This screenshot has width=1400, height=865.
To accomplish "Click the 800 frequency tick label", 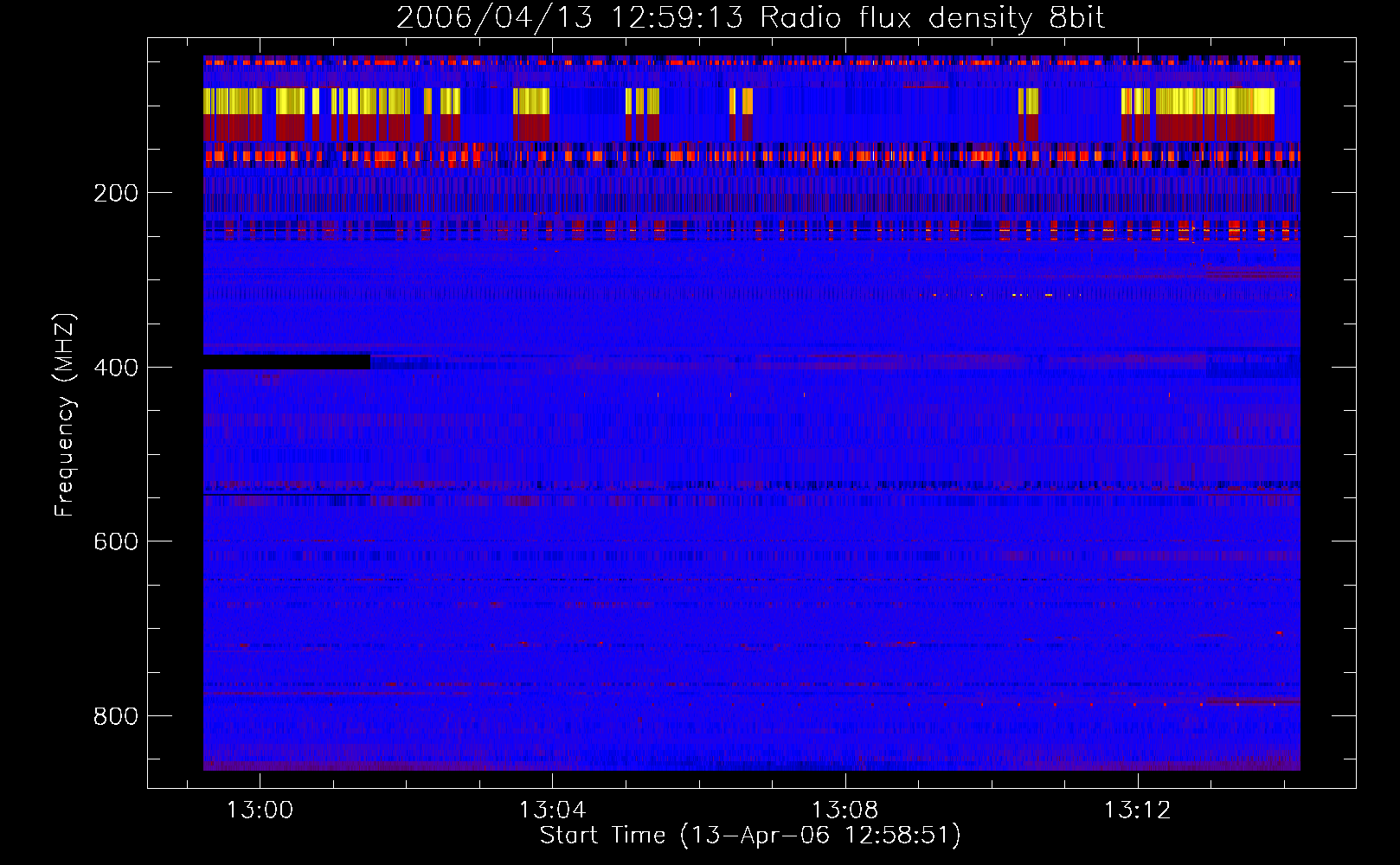I will (115, 716).
